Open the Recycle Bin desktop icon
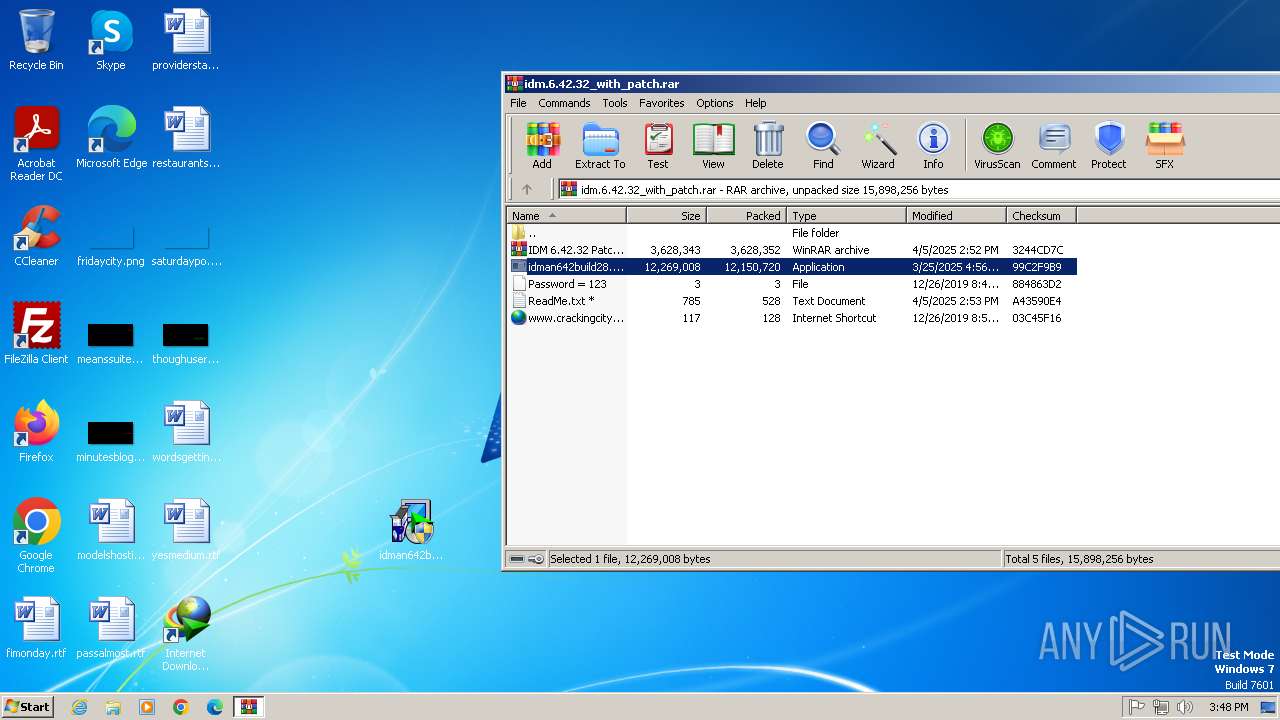Screen dimensions: 1280x720 click(36, 40)
